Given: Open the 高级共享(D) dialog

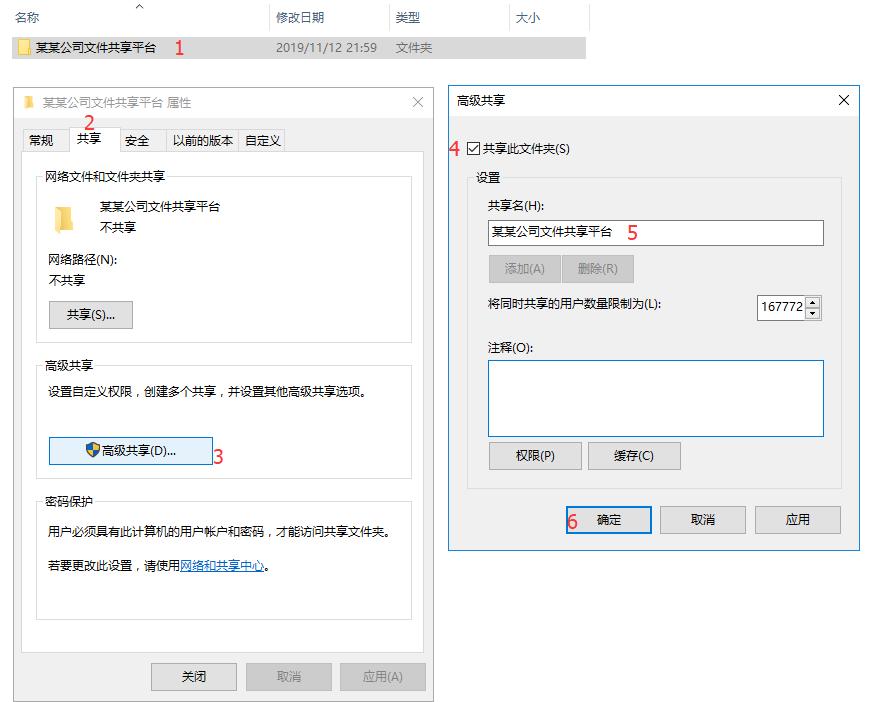Looking at the screenshot, I should tap(130, 450).
